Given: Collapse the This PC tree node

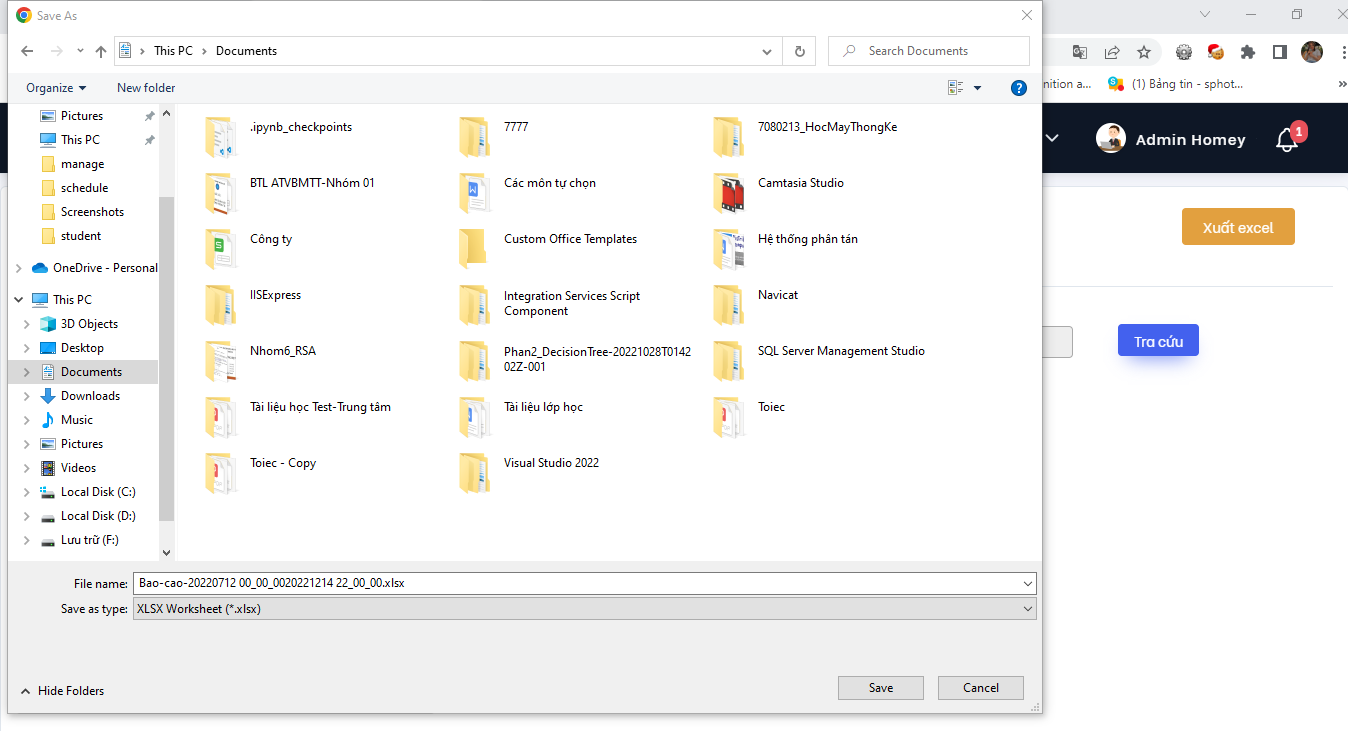Looking at the screenshot, I should point(15,300).
